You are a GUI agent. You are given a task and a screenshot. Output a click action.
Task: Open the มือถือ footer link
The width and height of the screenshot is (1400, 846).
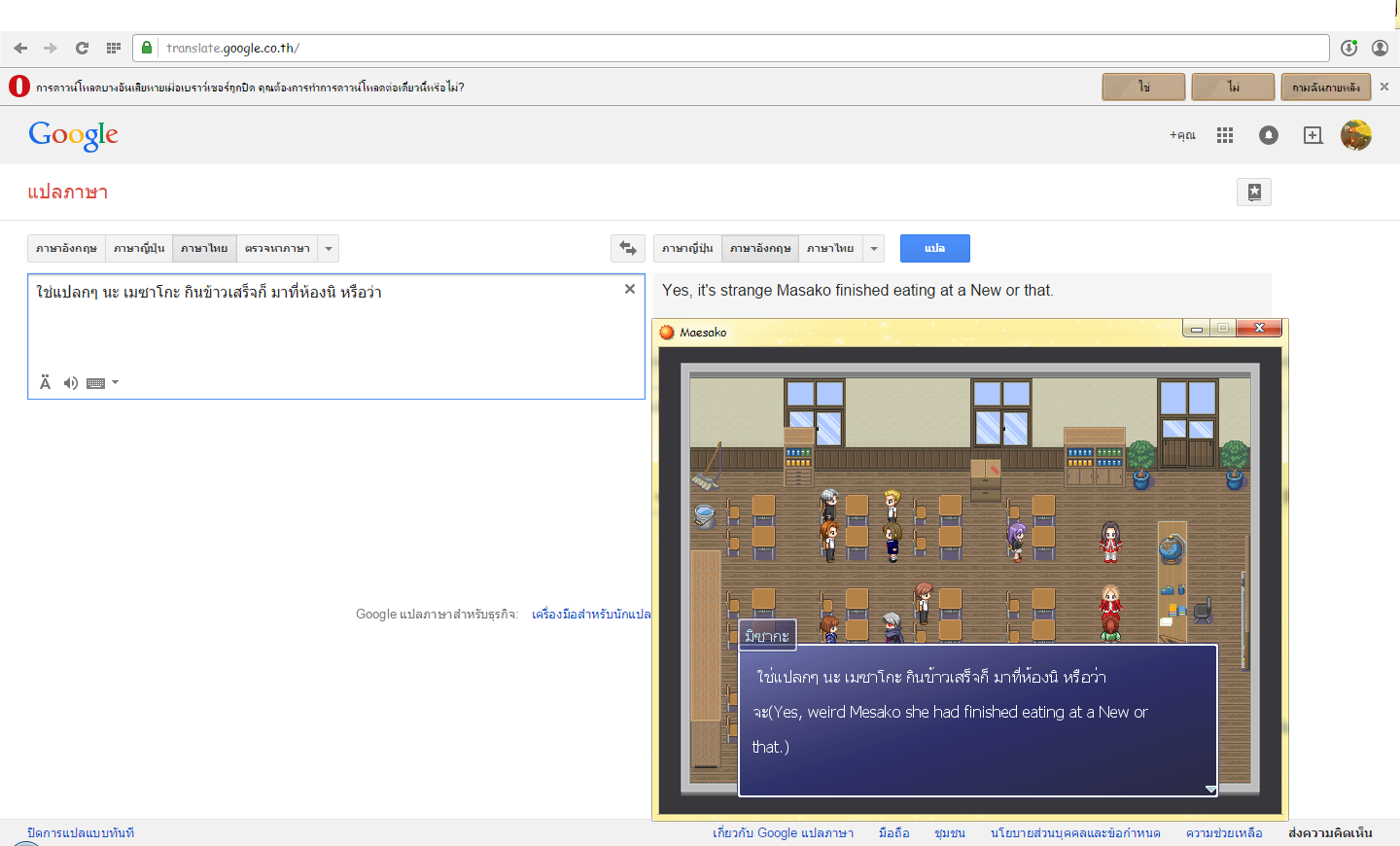pyautogui.click(x=894, y=832)
